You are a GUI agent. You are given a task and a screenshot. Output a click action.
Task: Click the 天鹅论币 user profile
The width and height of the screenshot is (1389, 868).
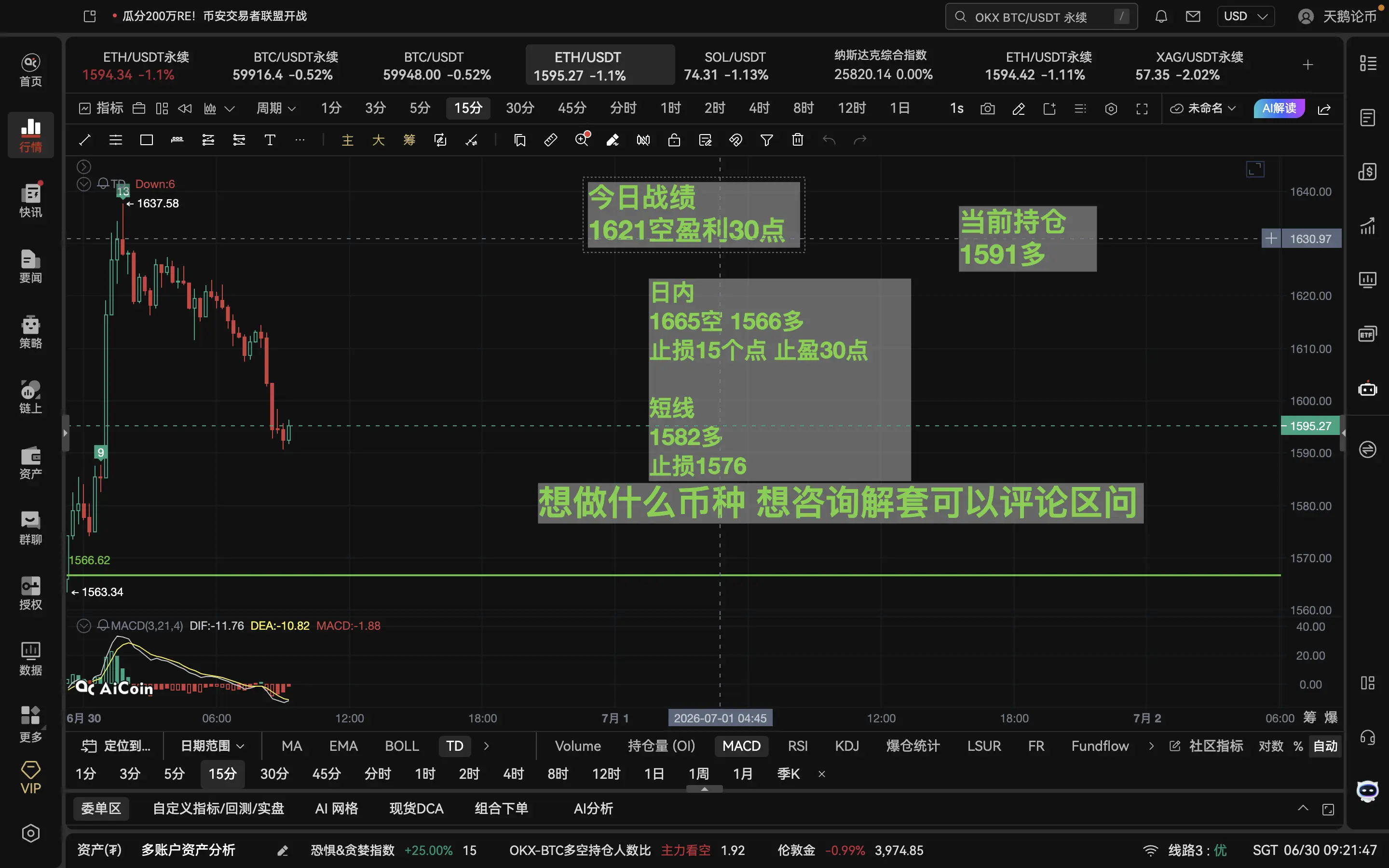tap(1337, 16)
